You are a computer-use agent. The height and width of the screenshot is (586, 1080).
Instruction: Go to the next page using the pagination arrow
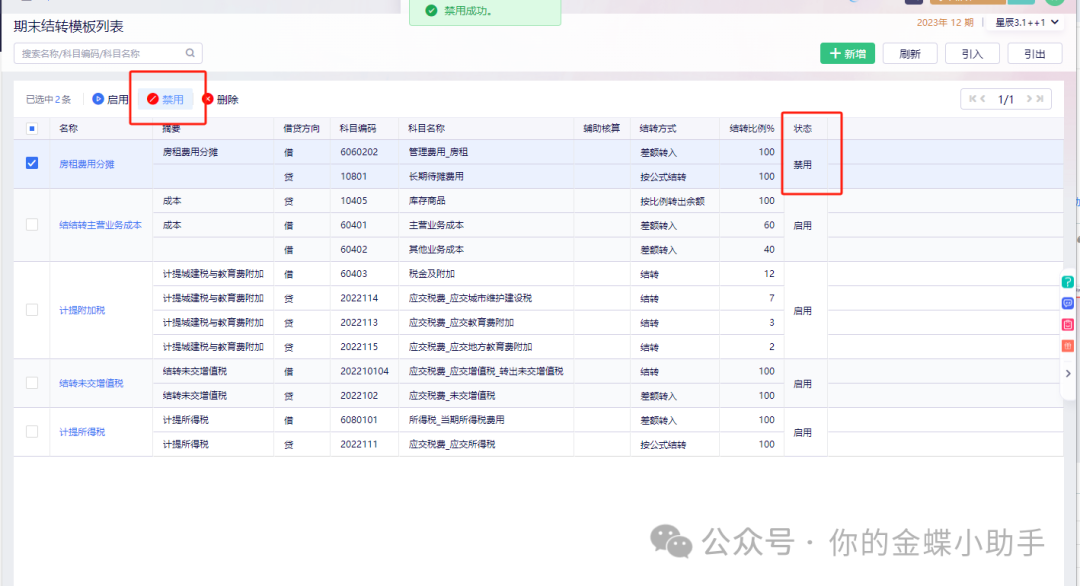coord(1029,99)
